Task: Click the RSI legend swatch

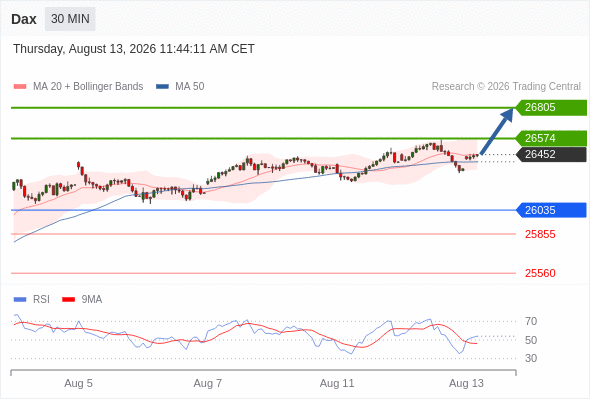Action: (20, 300)
